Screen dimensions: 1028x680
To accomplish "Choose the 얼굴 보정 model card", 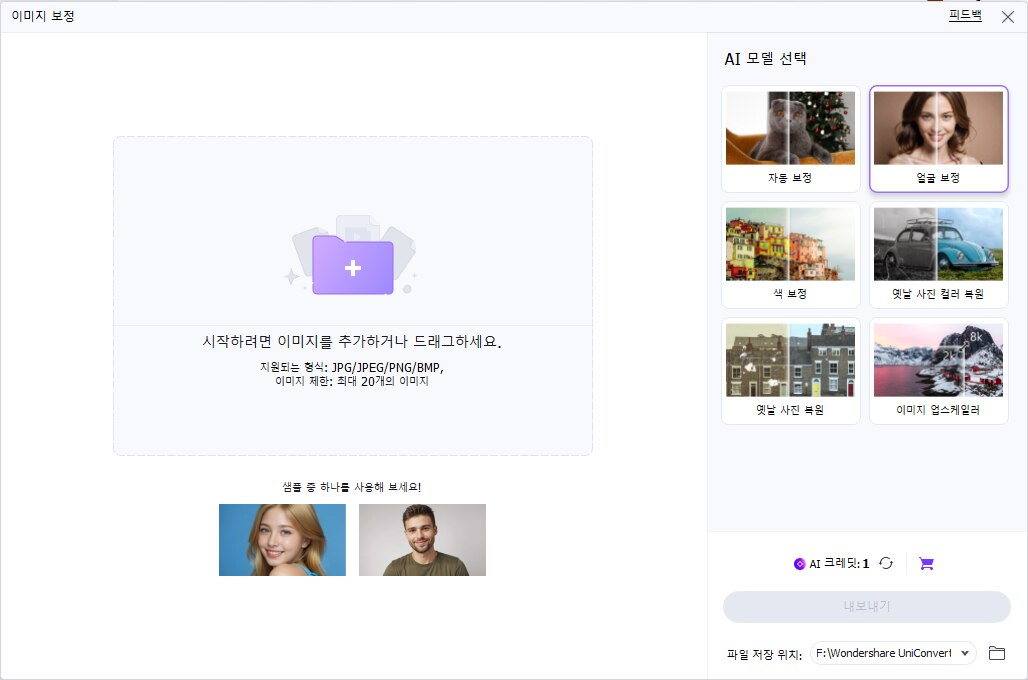I will (938, 138).
